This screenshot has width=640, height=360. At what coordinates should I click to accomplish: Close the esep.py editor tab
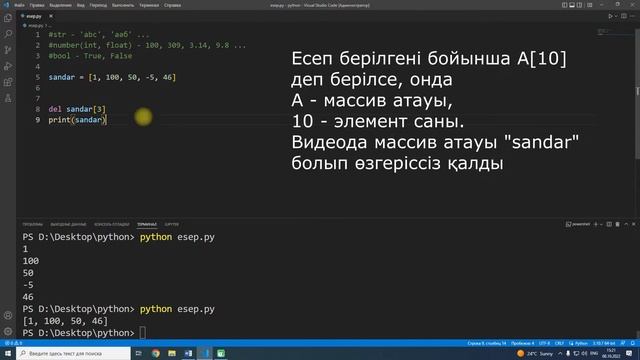[x=51, y=16]
